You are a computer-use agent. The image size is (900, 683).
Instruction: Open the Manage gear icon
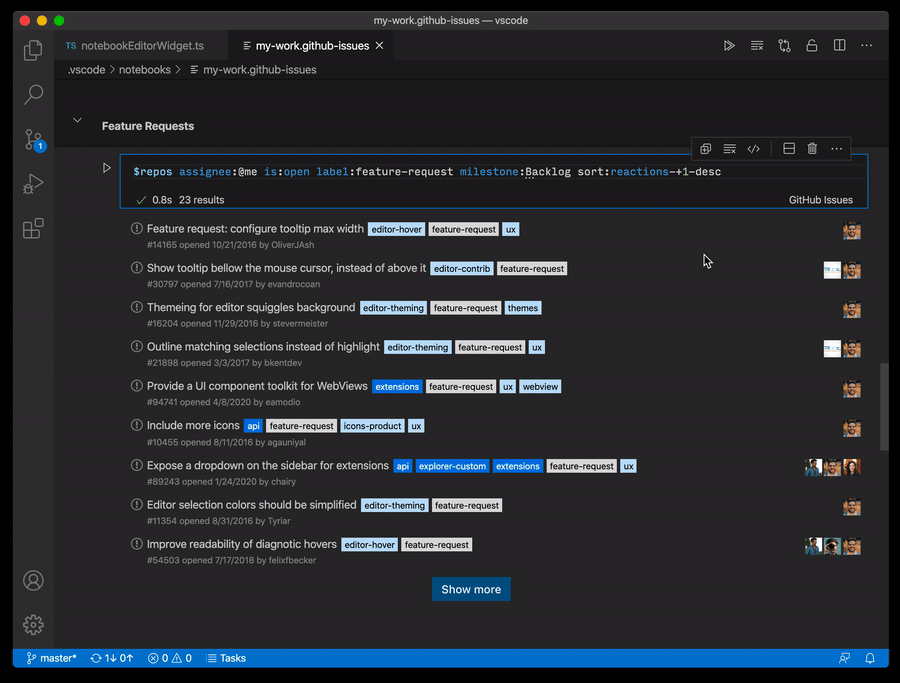[33, 624]
